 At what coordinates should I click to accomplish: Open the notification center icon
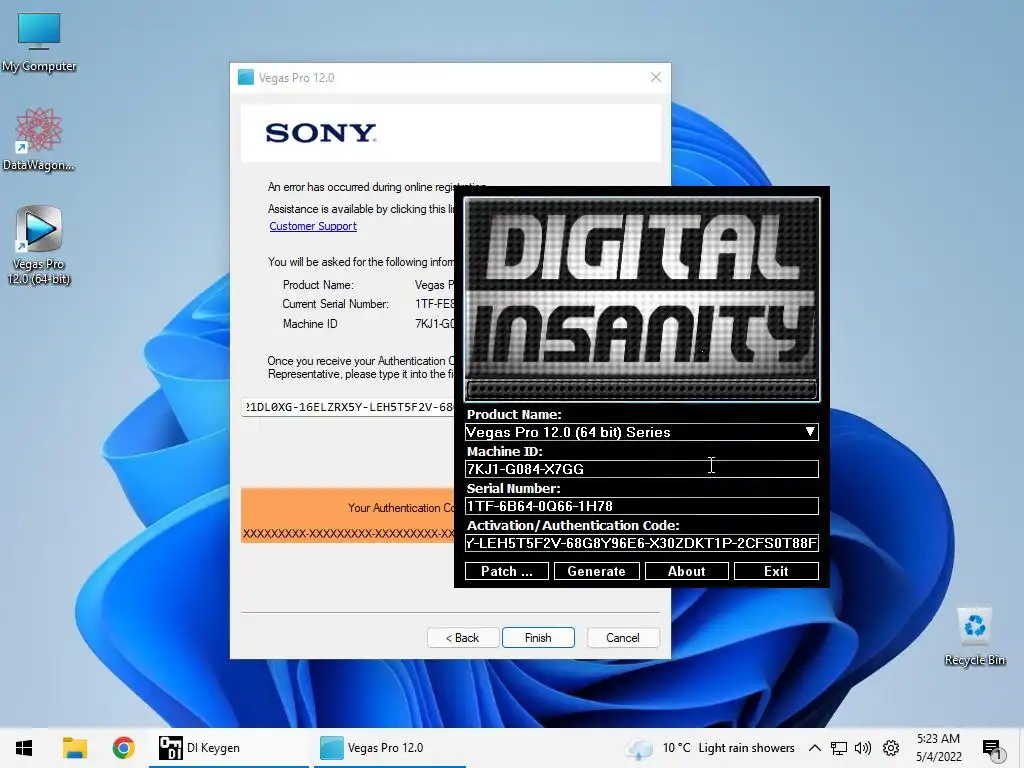pyautogui.click(x=991, y=749)
